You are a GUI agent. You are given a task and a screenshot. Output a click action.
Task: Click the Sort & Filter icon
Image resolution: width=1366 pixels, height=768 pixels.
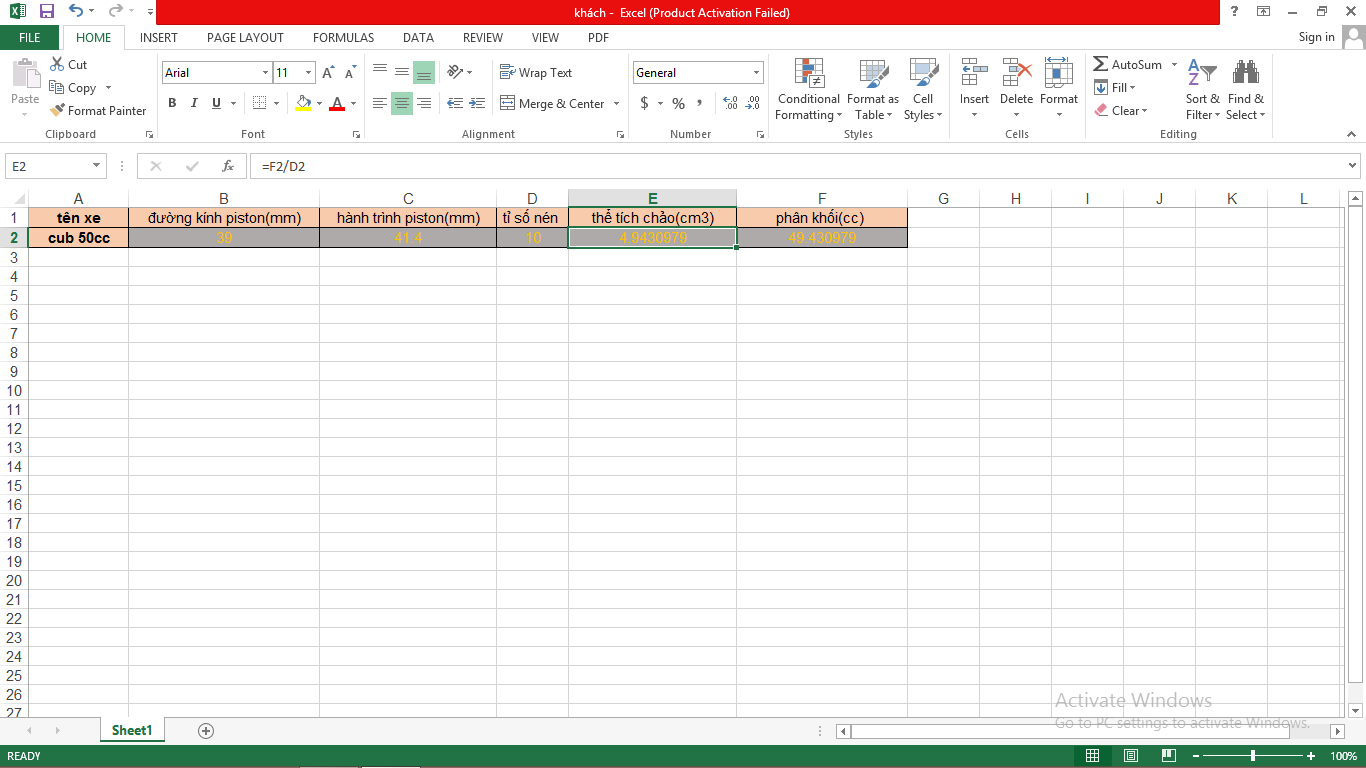click(1202, 90)
